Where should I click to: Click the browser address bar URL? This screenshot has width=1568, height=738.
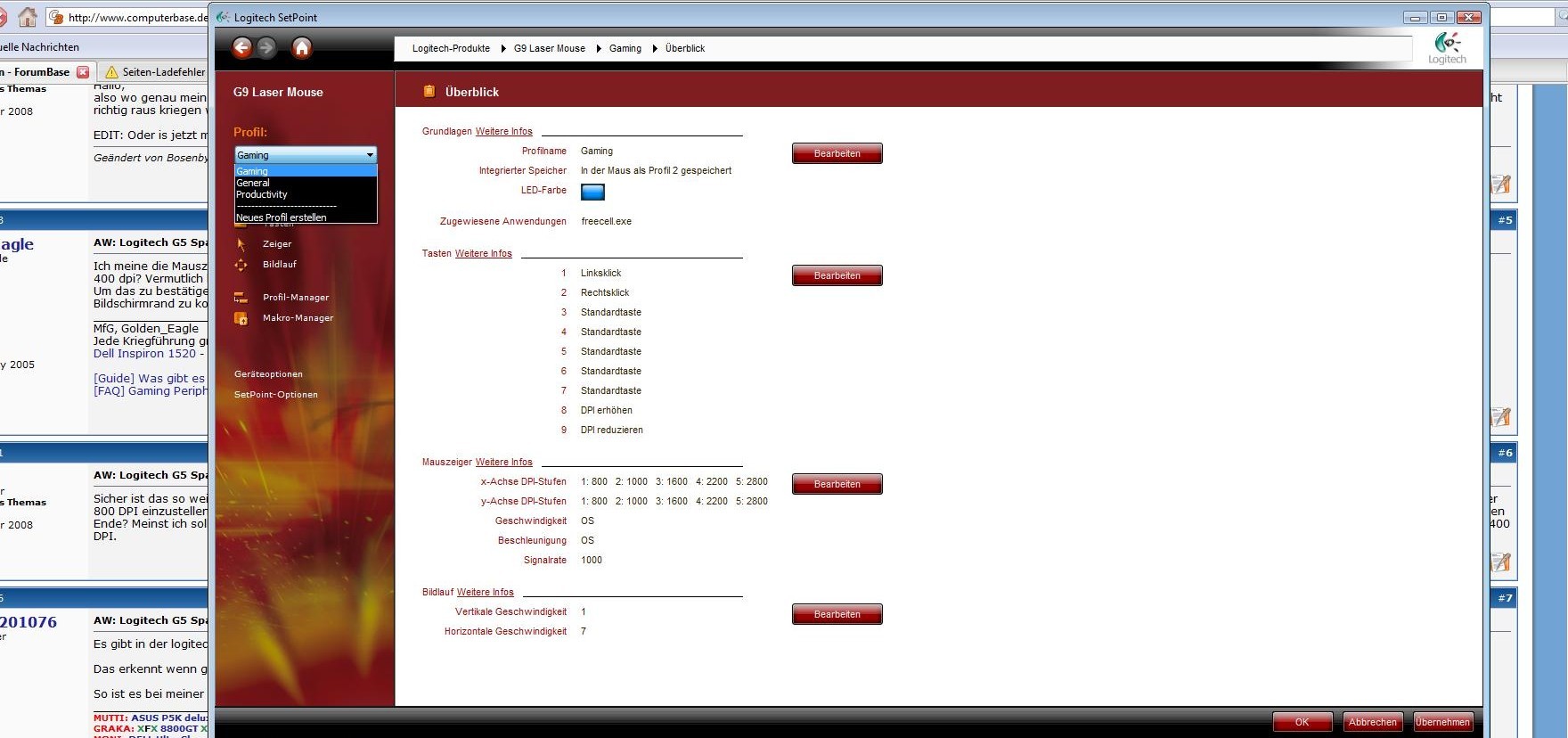click(137, 17)
